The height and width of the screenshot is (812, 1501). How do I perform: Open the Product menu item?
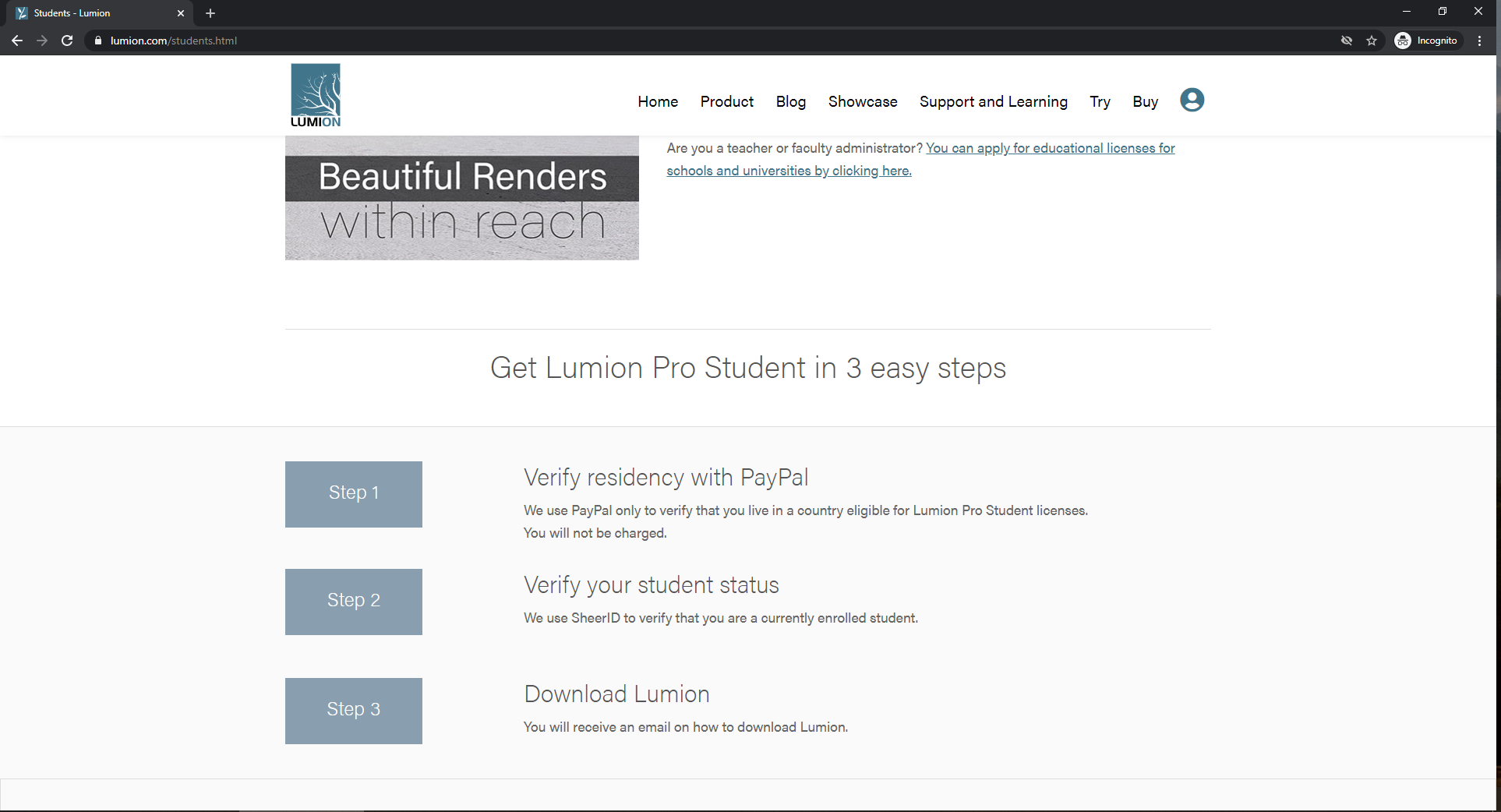coord(726,101)
